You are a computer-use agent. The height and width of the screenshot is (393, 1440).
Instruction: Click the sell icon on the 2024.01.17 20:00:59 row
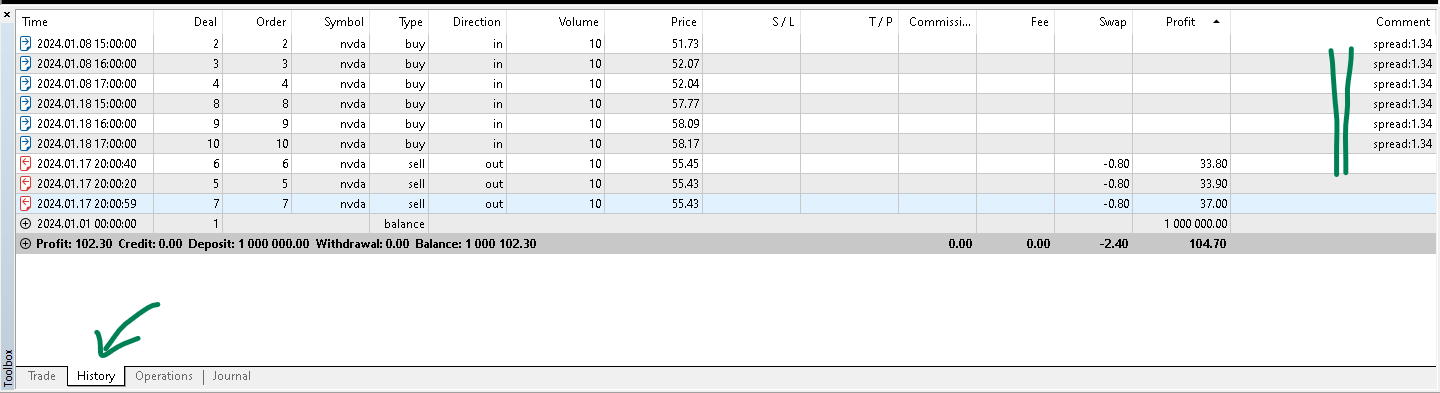pyautogui.click(x=26, y=204)
